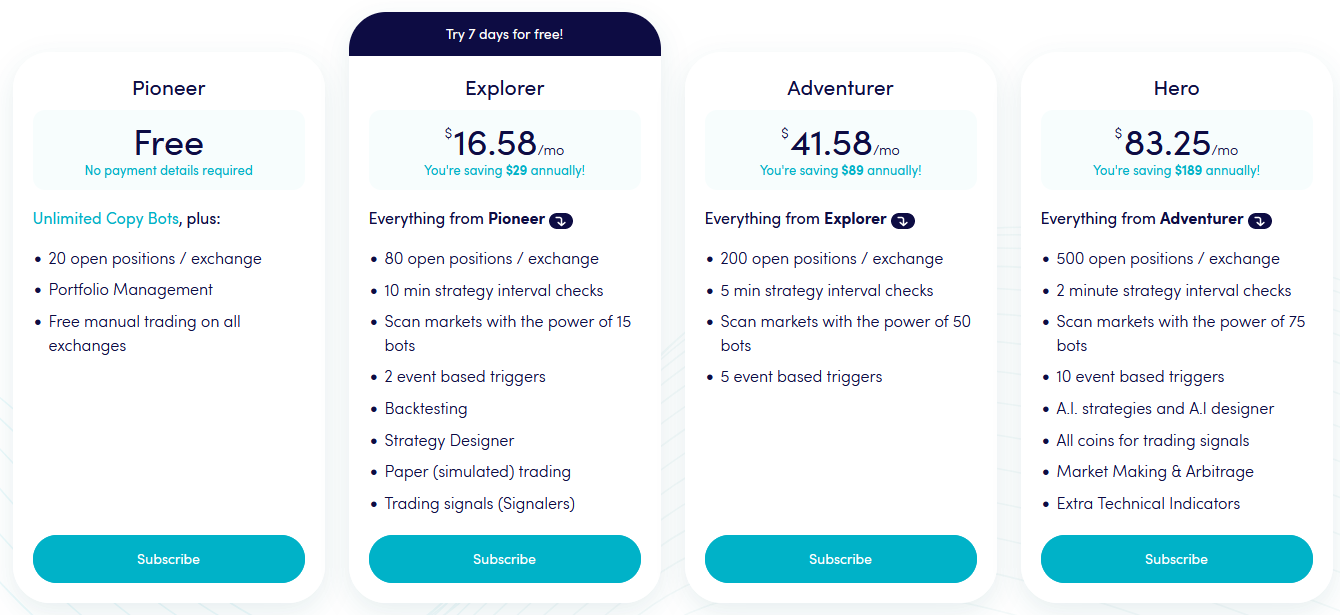Click the 'Market Making & Arbitrage' feature
This screenshot has width=1340, height=615.
(x=1155, y=471)
